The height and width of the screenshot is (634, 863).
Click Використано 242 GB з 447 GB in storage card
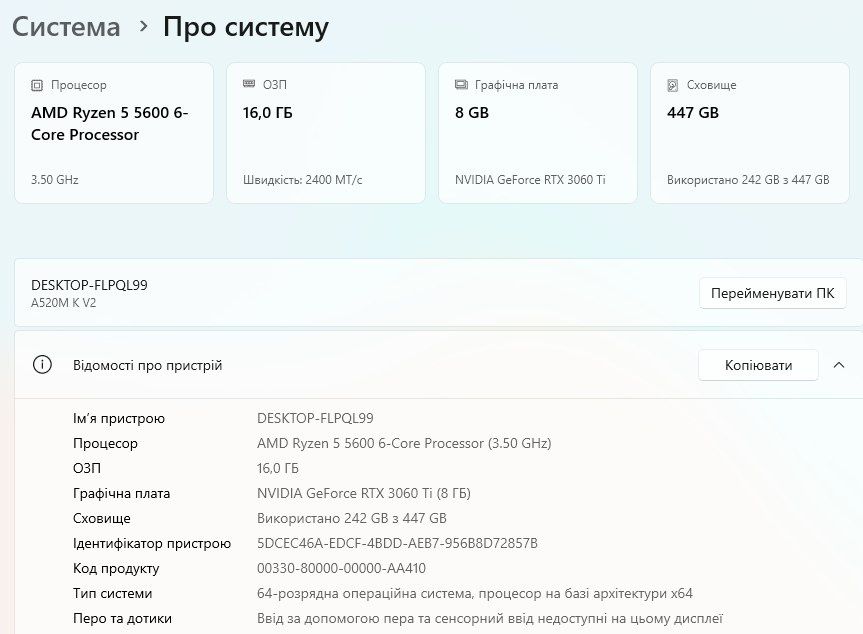748,180
